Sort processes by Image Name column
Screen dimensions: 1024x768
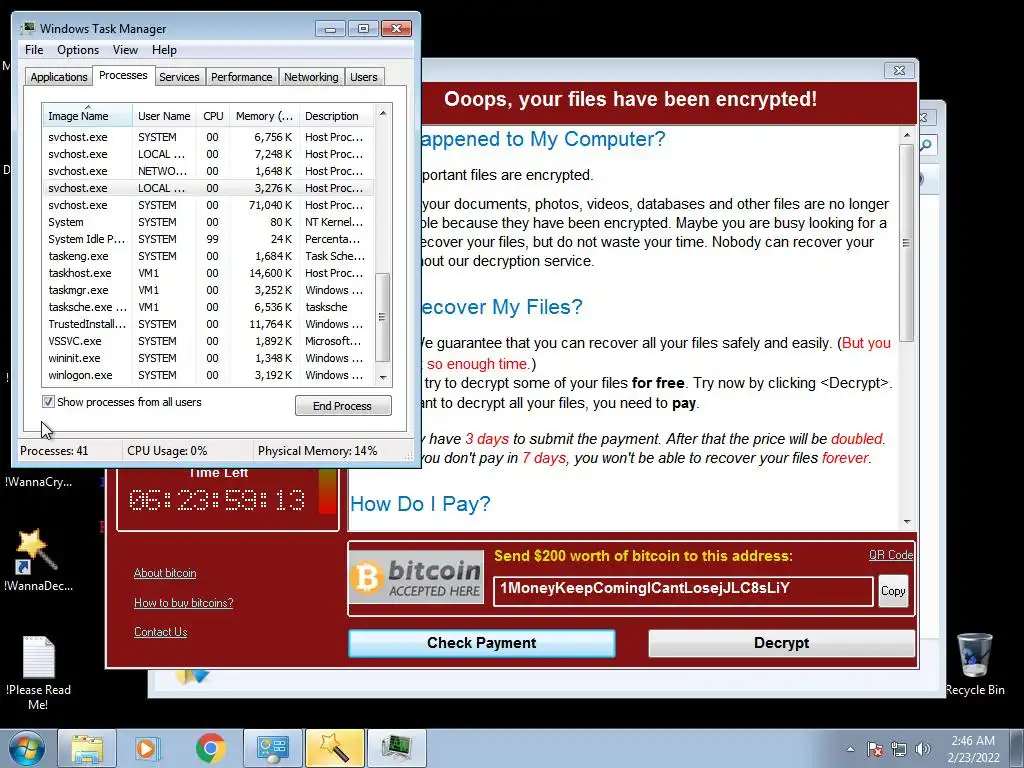(88, 116)
